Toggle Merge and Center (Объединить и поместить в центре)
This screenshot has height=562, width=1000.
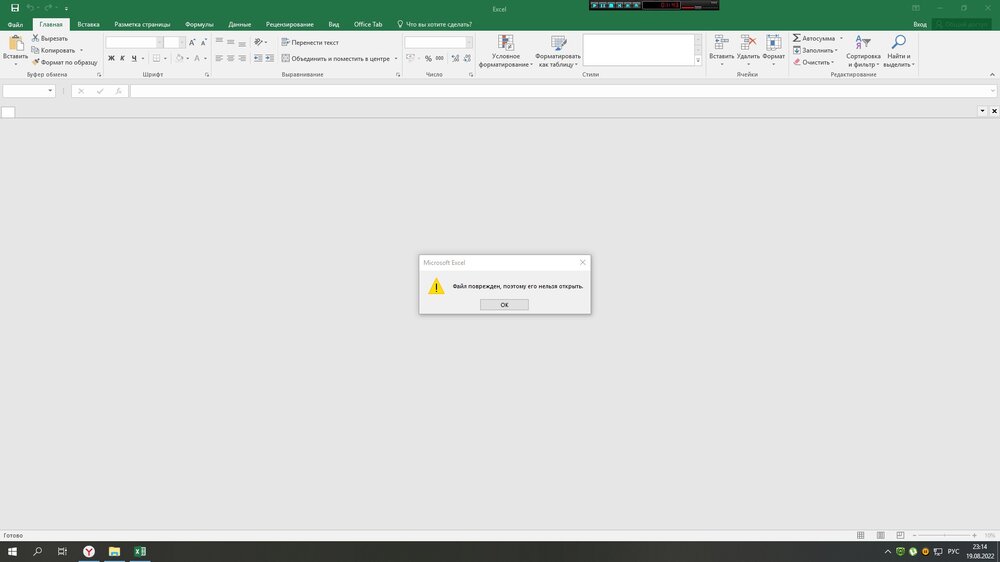coord(335,58)
